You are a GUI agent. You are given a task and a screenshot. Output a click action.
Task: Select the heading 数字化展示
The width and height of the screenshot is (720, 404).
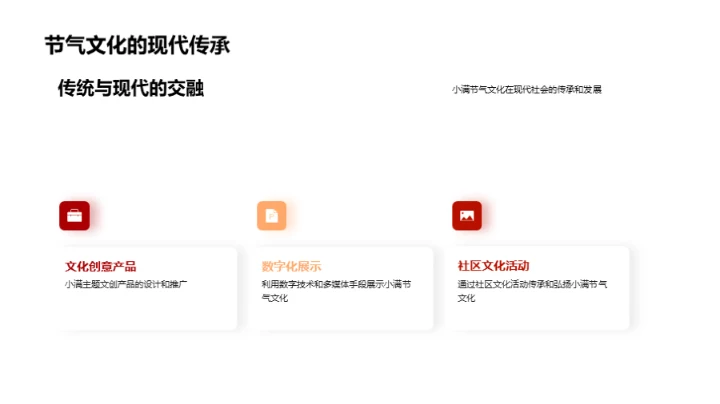pyautogui.click(x=291, y=266)
